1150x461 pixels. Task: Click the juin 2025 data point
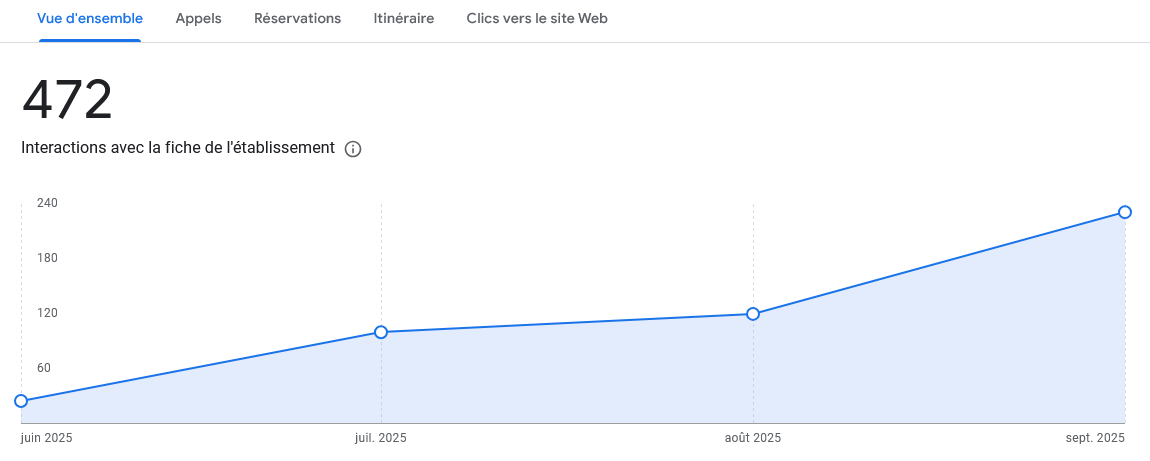point(21,401)
